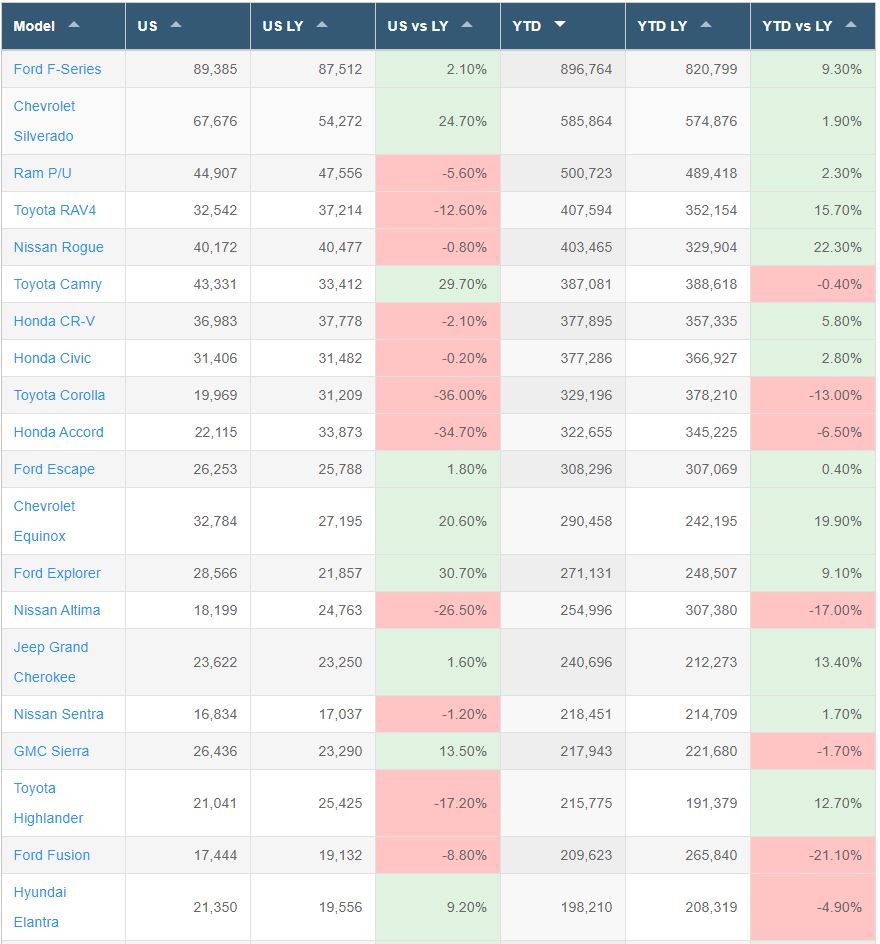Open Ford F-Series model link
Viewport: 880px width, 944px height.
[x=57, y=69]
